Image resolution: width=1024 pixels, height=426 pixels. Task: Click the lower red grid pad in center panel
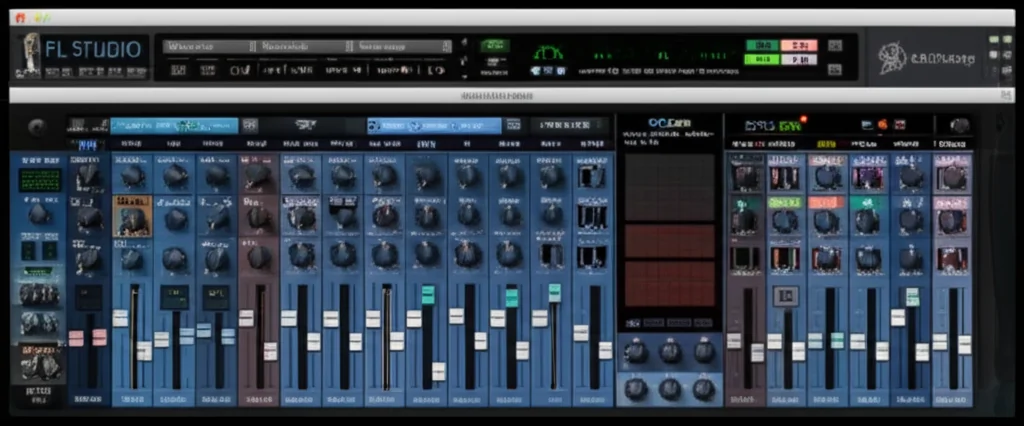(669, 284)
